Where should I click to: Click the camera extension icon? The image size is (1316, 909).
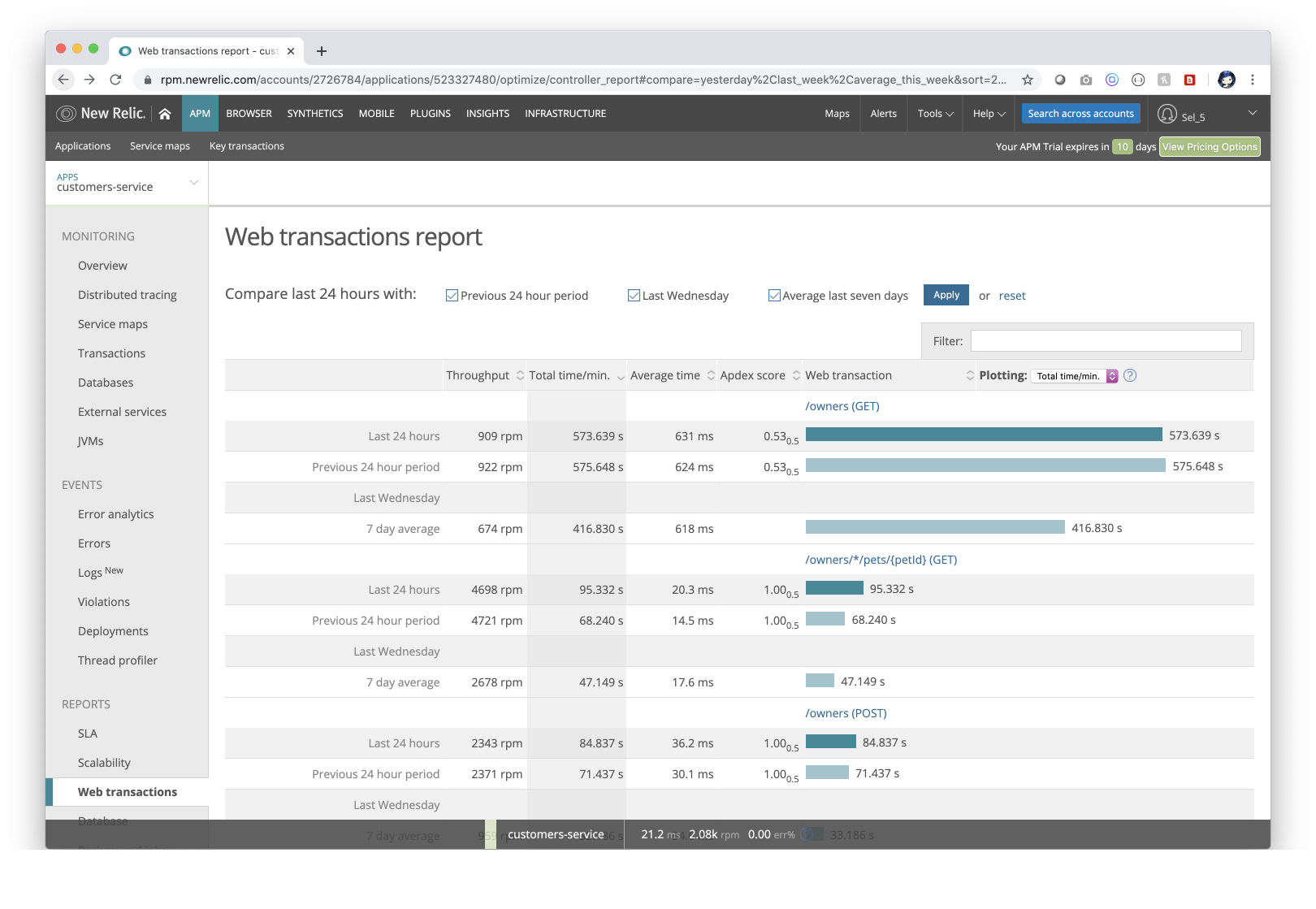point(1086,80)
